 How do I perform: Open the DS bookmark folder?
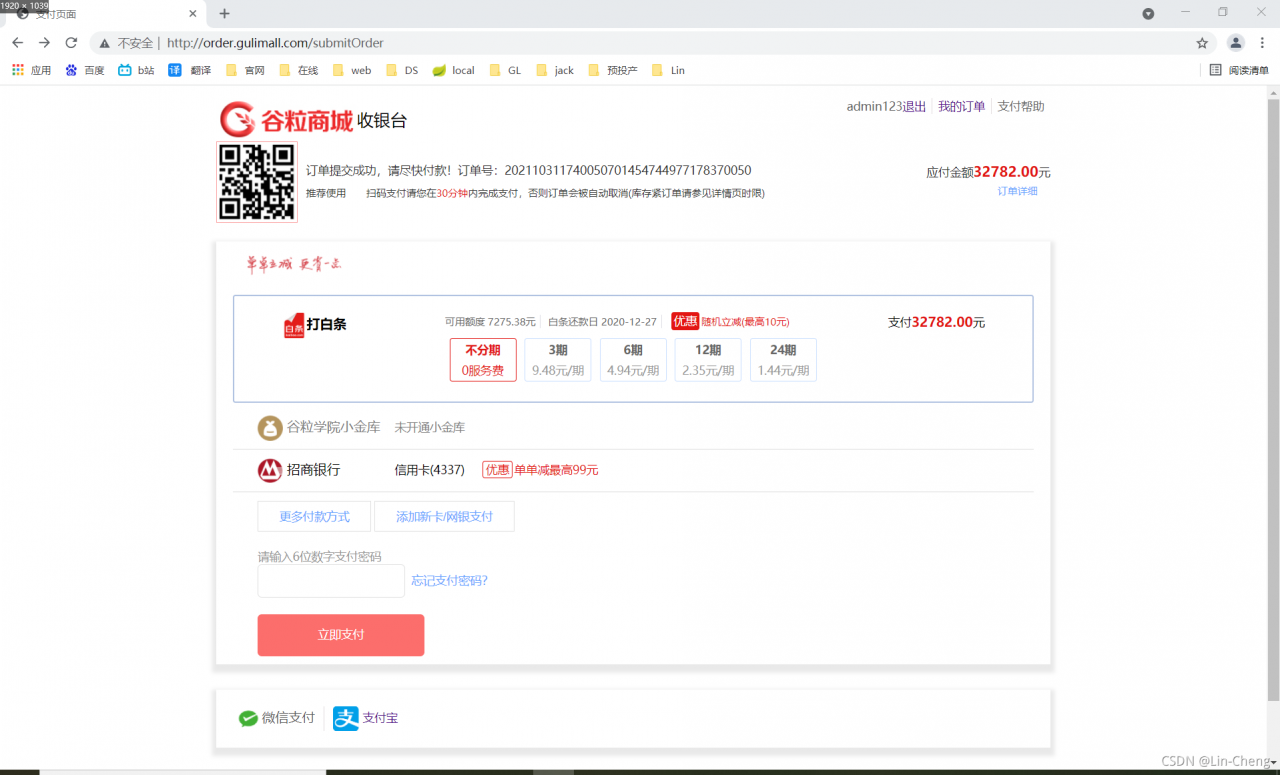click(x=402, y=70)
